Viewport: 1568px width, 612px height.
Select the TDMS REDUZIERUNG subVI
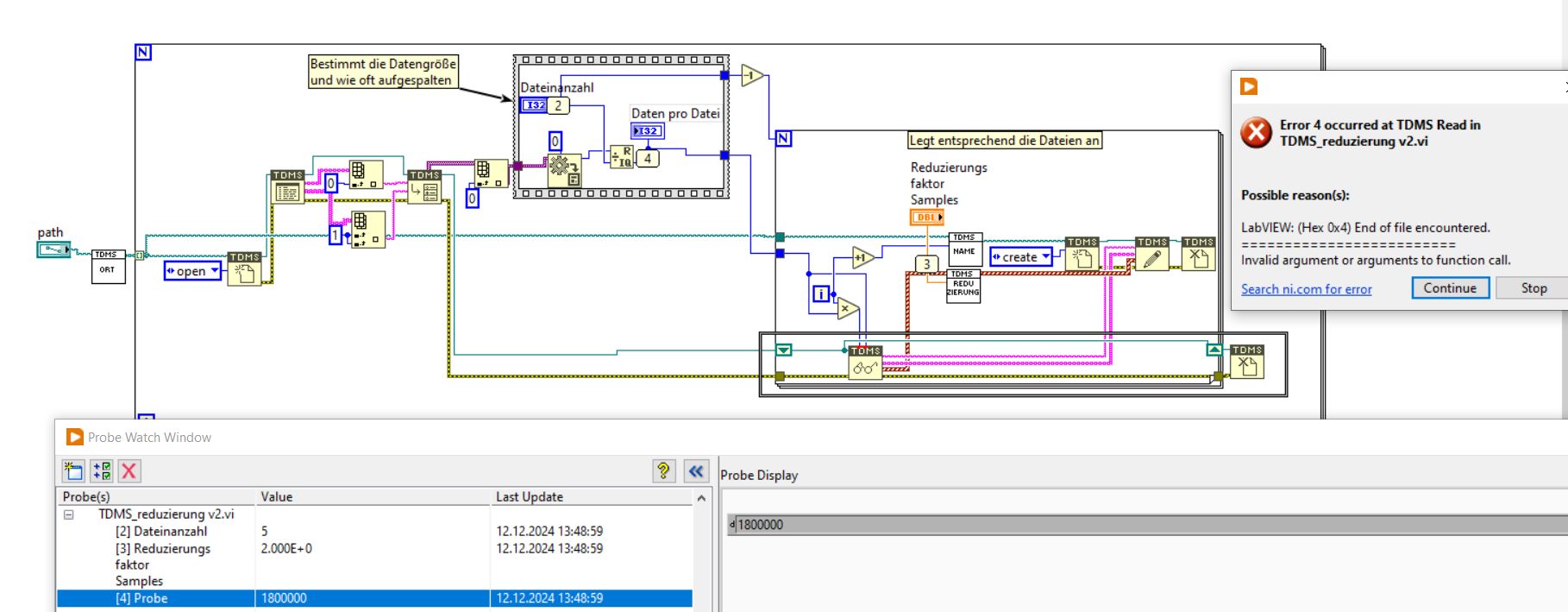[x=963, y=287]
